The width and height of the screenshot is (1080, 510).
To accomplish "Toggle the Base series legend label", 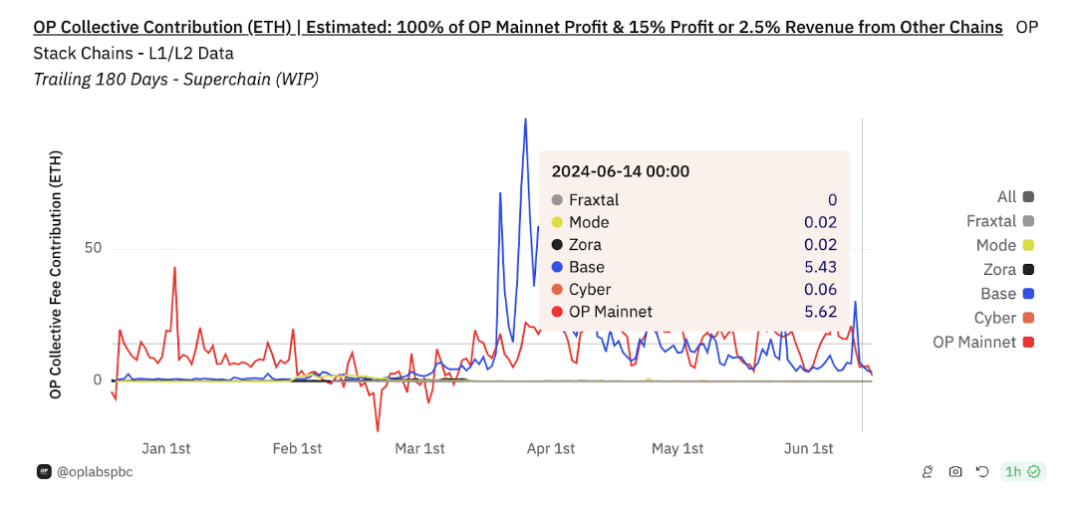I will 1000,294.
